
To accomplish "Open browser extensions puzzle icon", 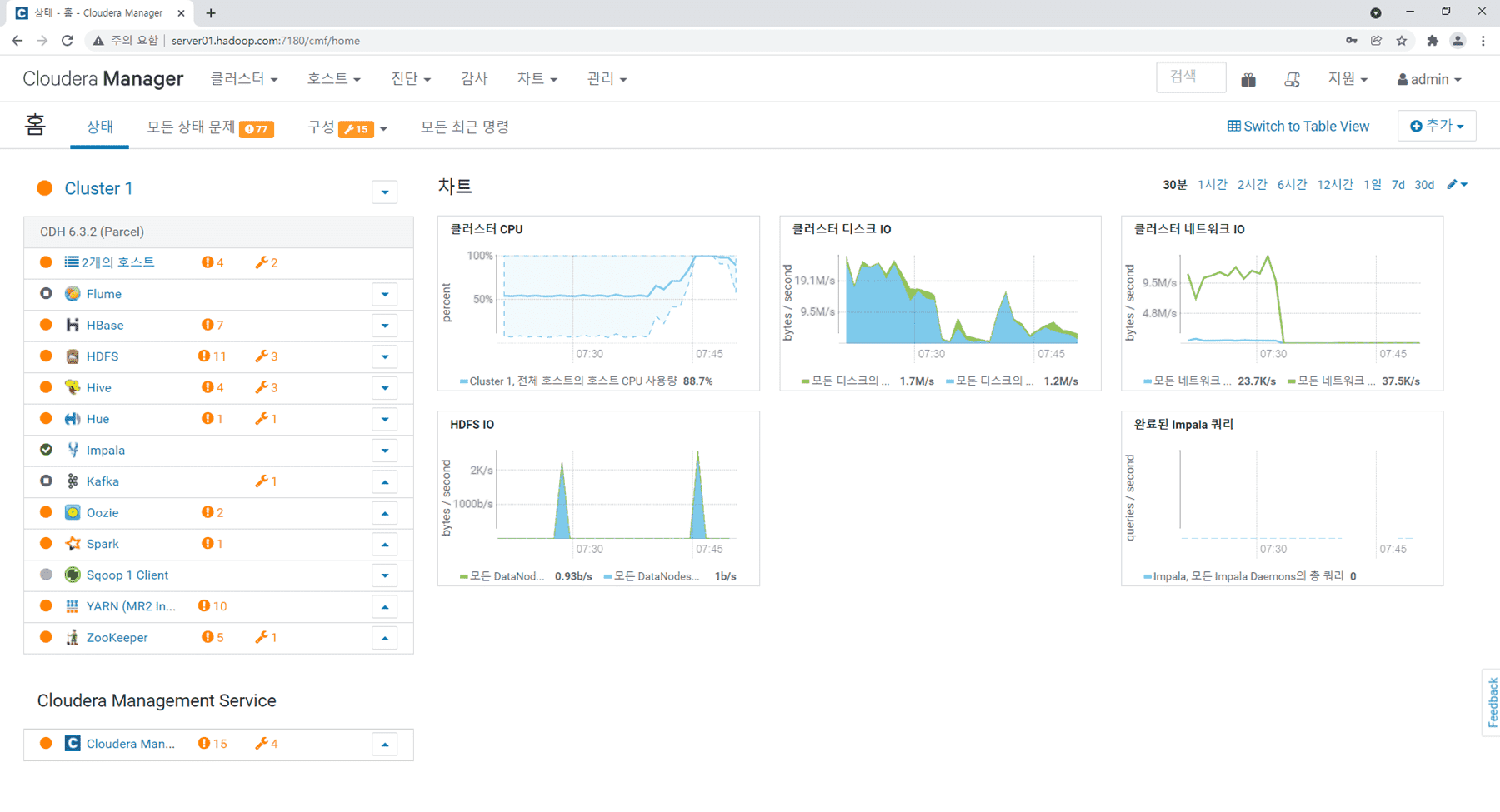I will (1432, 41).
